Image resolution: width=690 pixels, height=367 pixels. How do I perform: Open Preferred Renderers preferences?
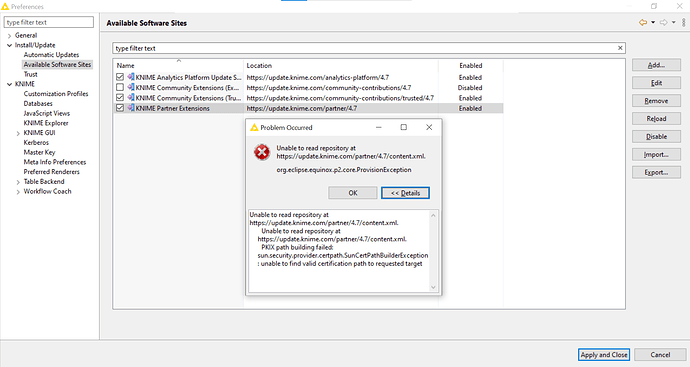point(51,172)
